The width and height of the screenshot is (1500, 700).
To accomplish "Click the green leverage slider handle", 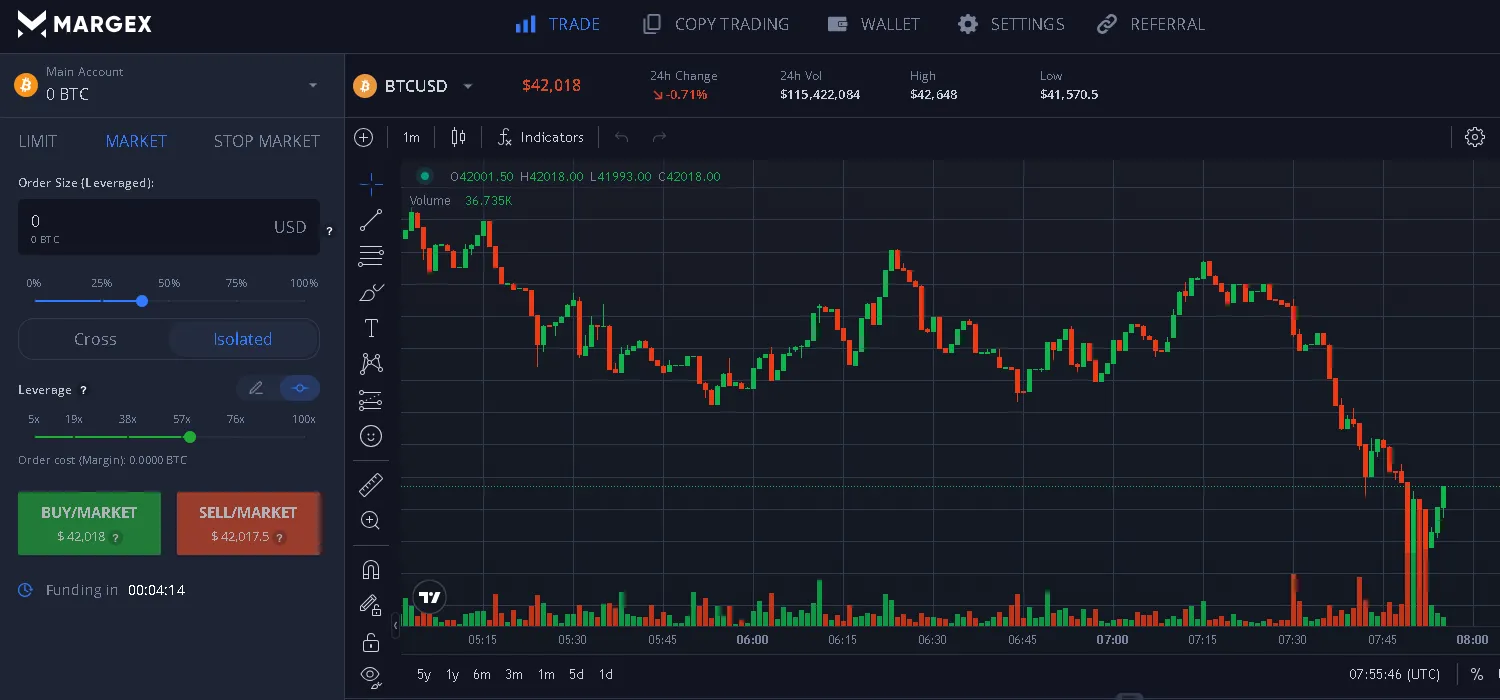I will [190, 437].
